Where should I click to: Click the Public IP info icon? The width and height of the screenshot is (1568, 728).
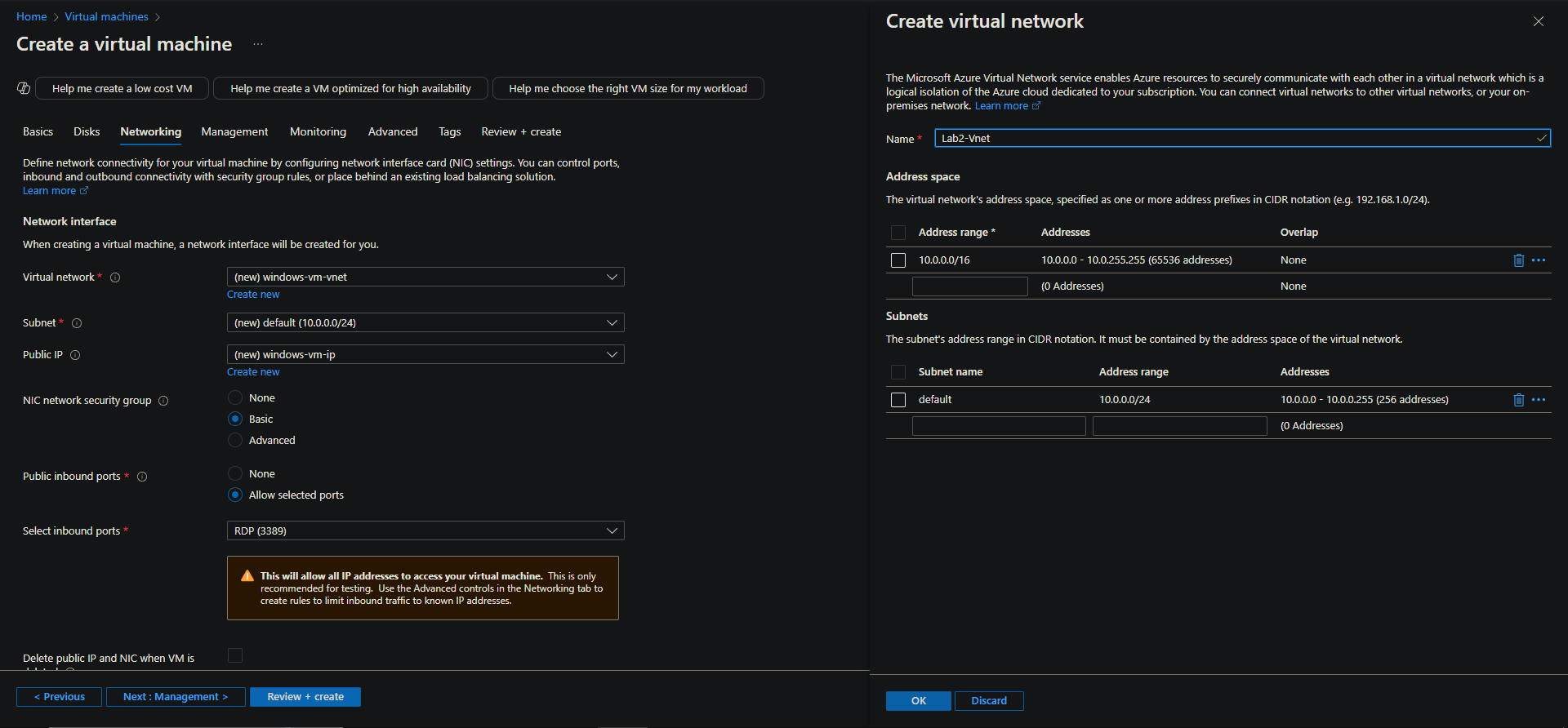tap(75, 355)
